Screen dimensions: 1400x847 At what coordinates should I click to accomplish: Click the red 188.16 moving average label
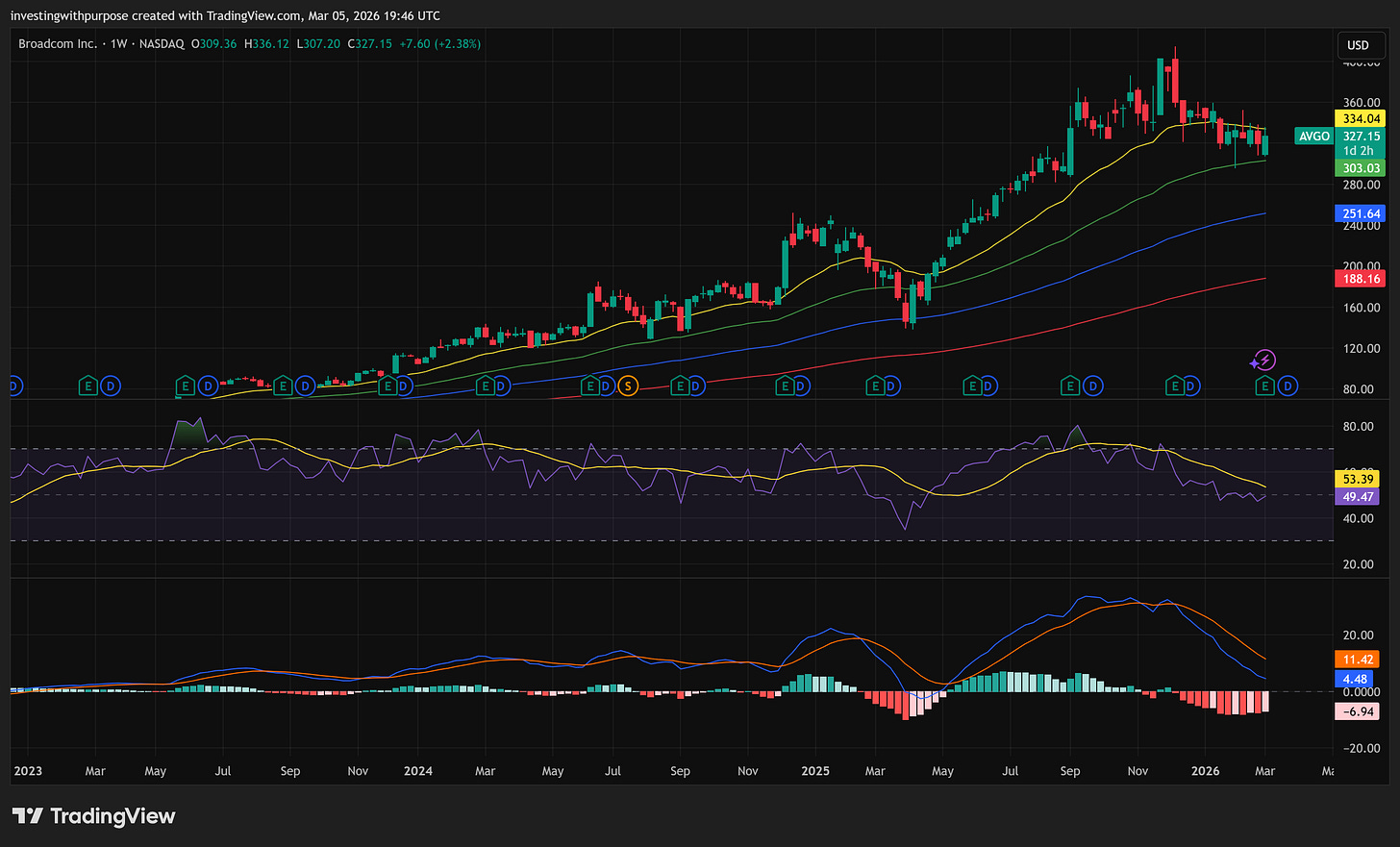pyautogui.click(x=1361, y=279)
